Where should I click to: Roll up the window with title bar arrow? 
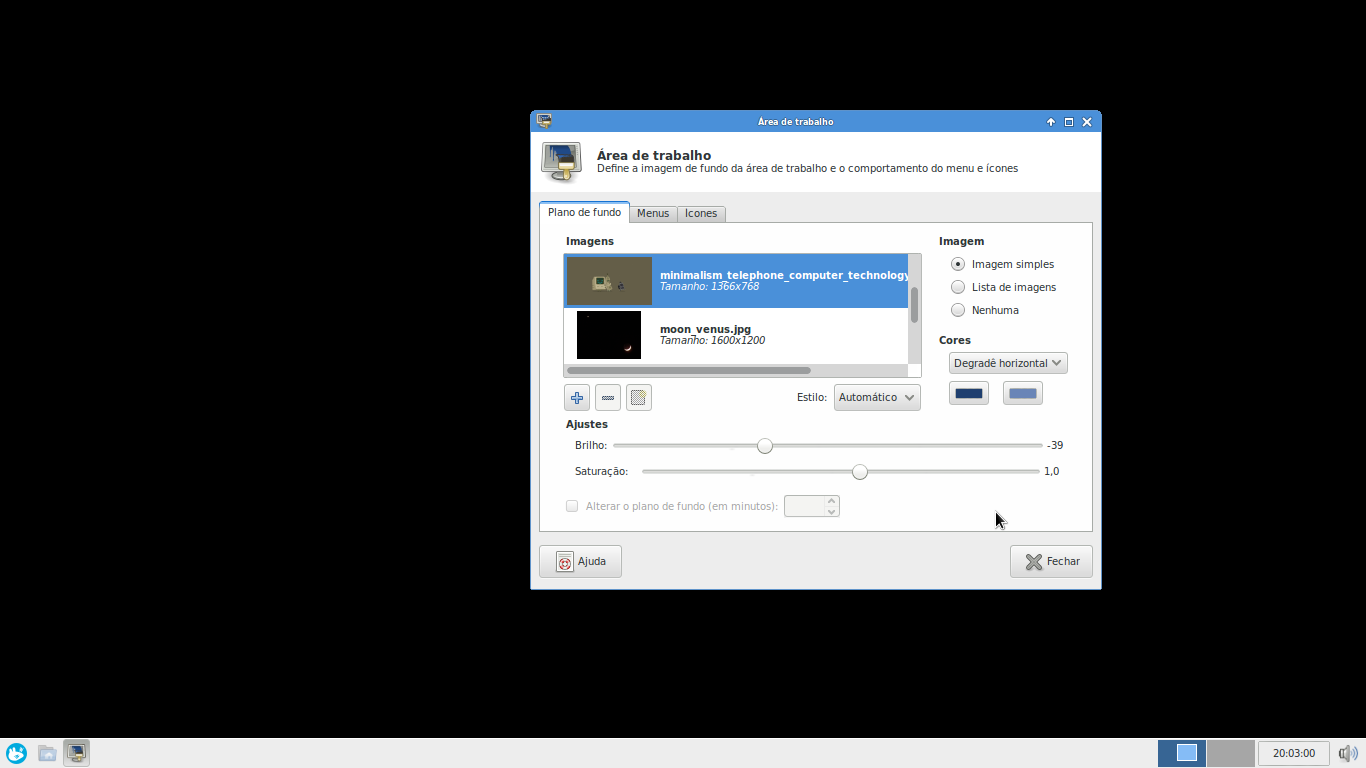tap(1051, 122)
